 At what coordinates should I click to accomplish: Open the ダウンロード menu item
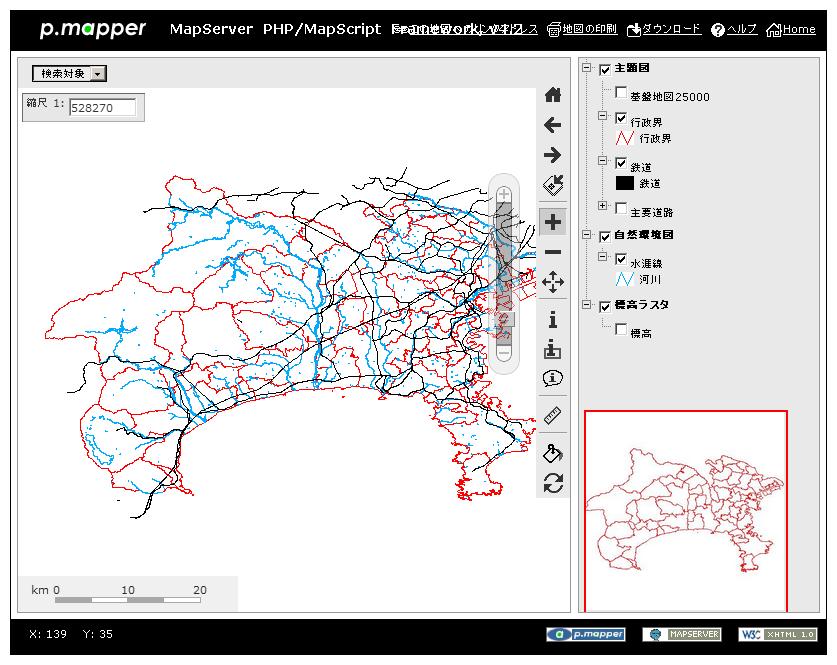[x=663, y=30]
